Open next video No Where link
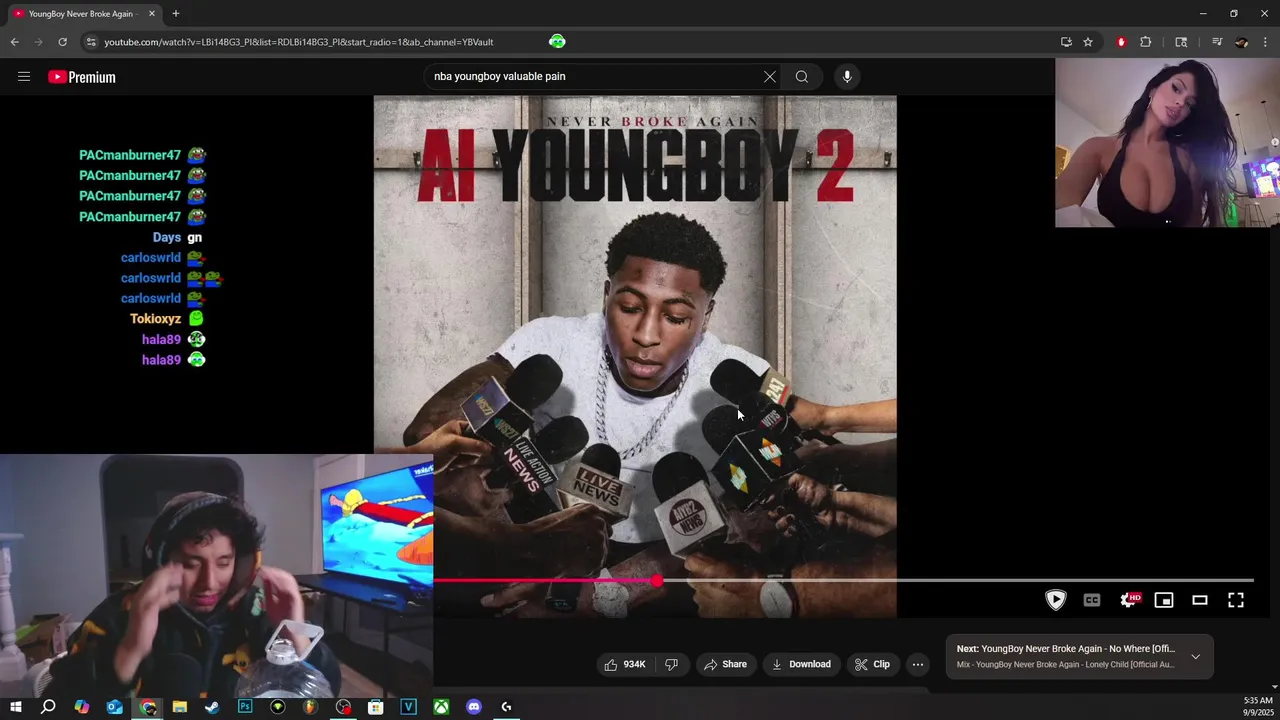Image resolution: width=1280 pixels, height=720 pixels. click(1066, 649)
